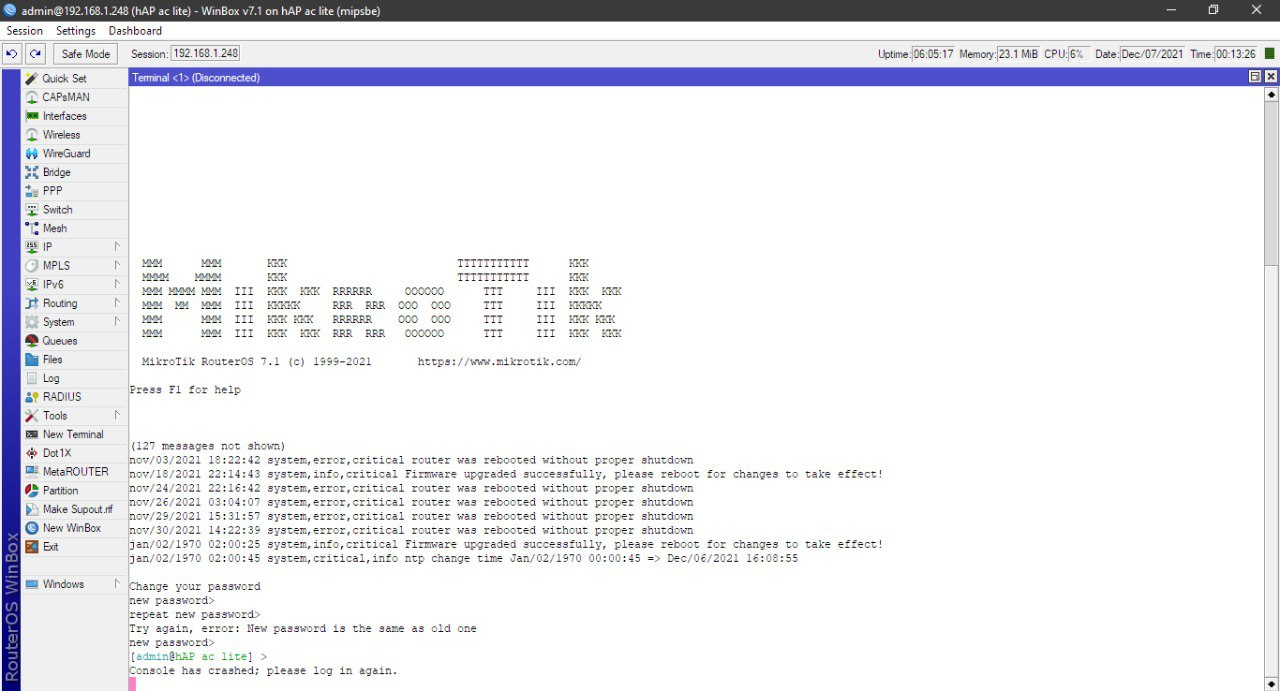Open the Files folder icon

32,360
